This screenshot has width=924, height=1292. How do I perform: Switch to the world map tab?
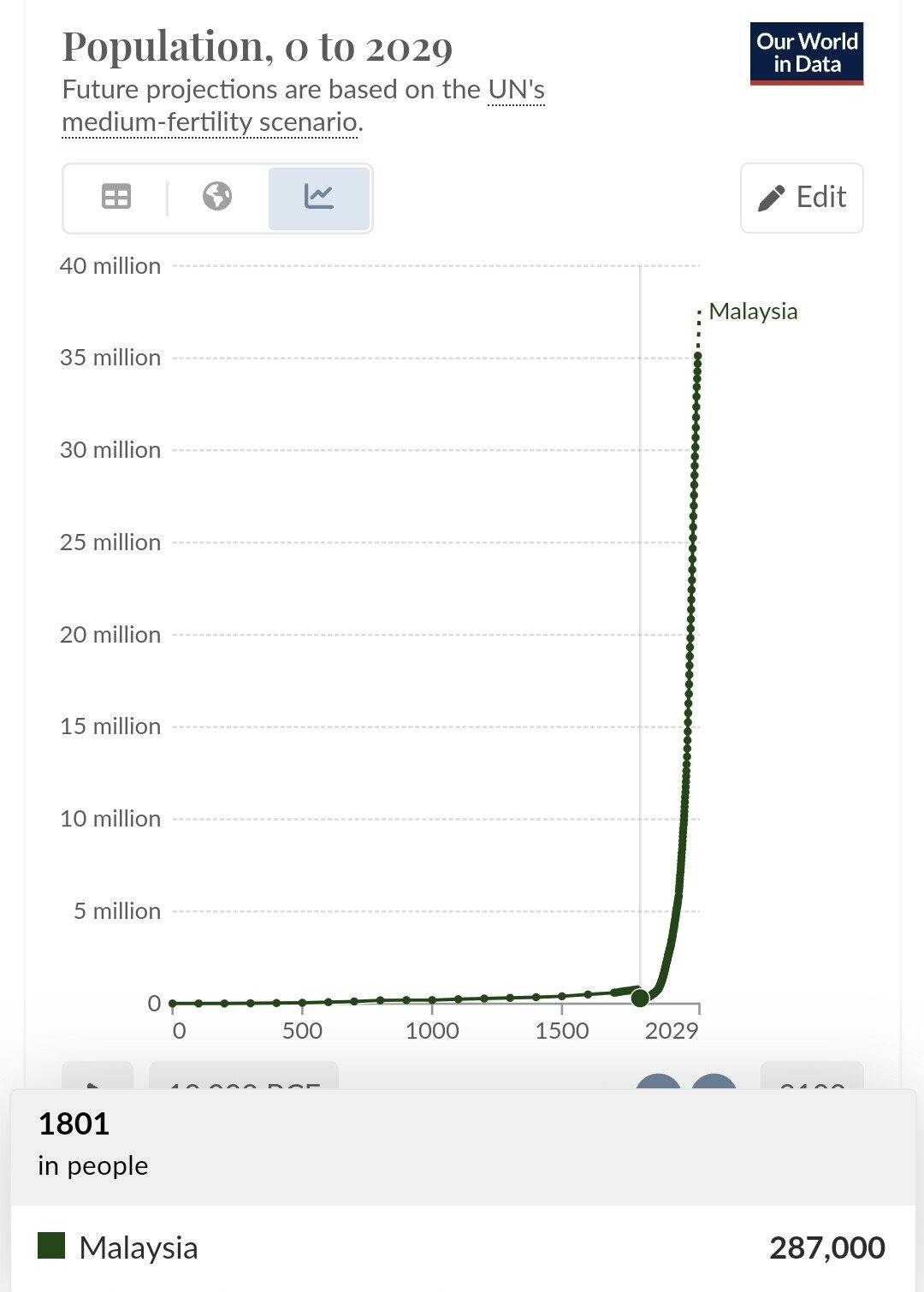[x=217, y=198]
